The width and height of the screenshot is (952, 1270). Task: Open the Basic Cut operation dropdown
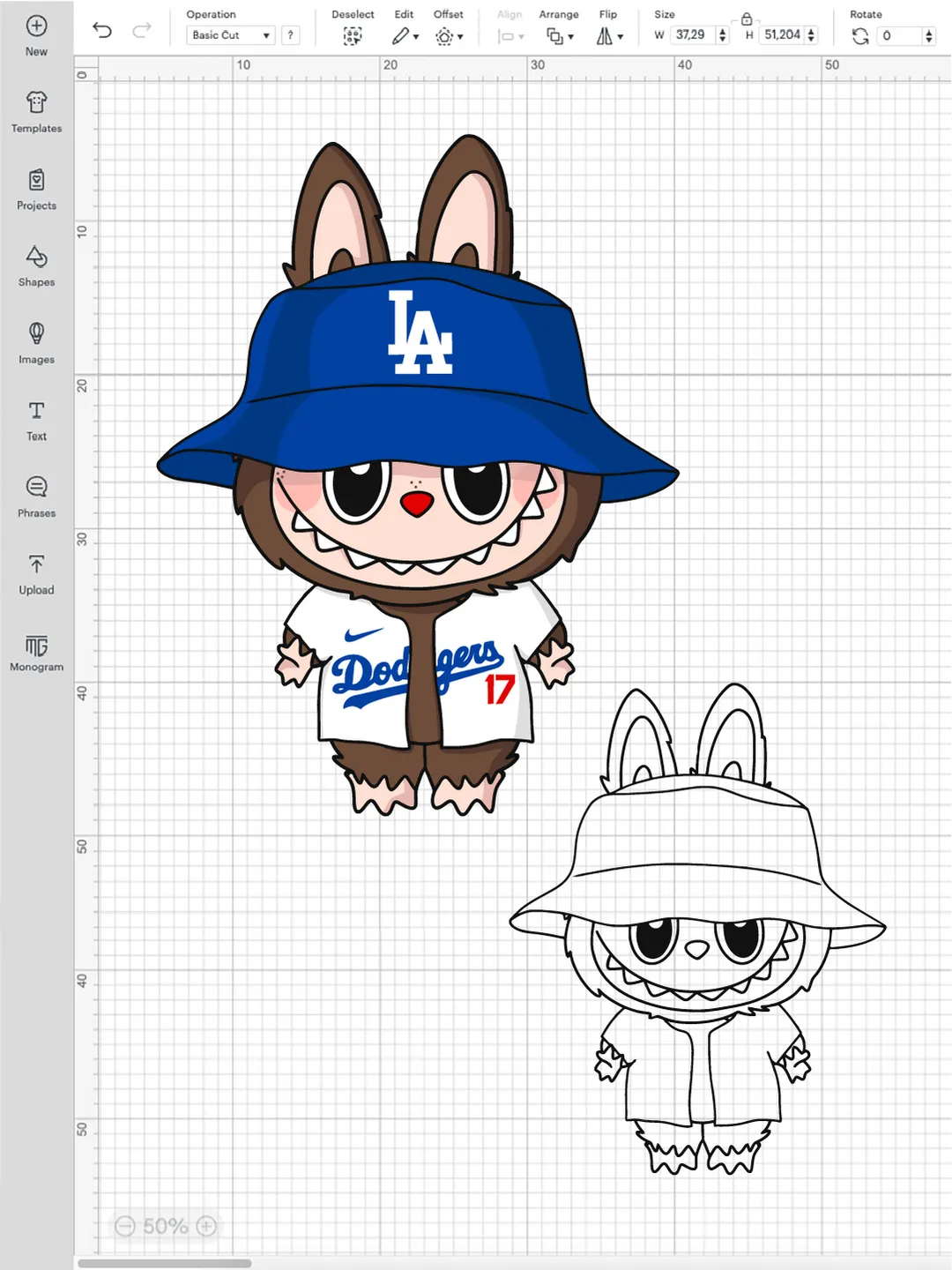pos(227,35)
